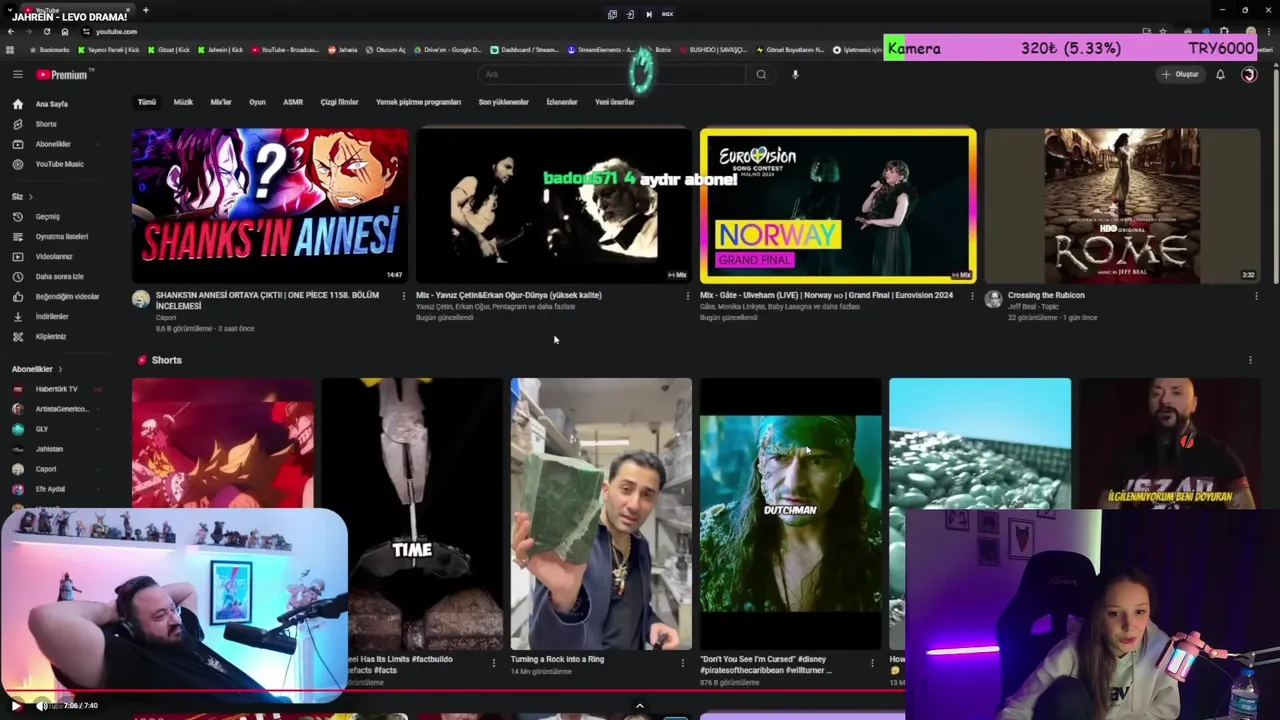
Task: Open the DUTCHMAN pirate short thumbnail
Action: pyautogui.click(x=790, y=514)
